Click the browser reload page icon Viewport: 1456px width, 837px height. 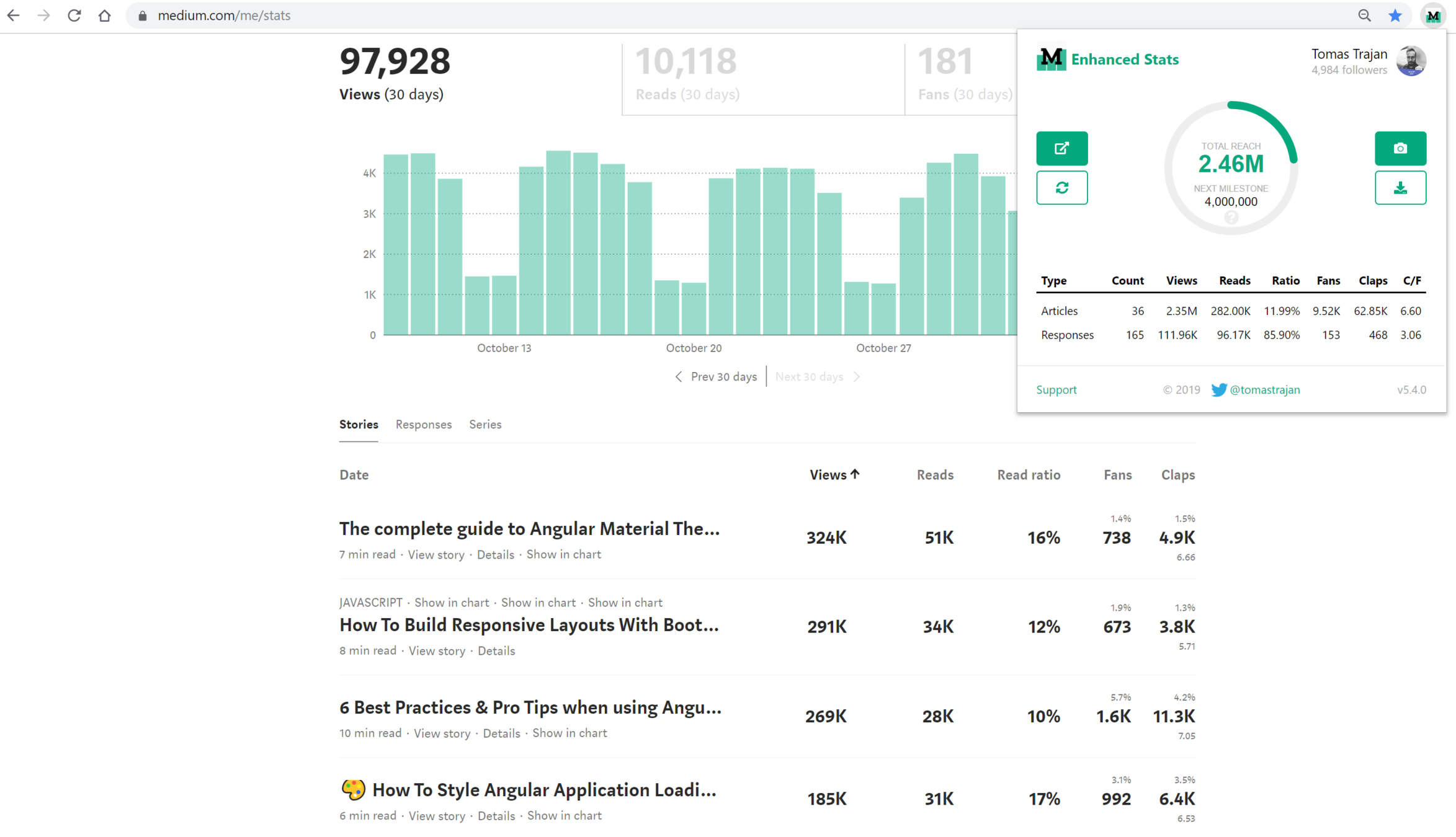(x=74, y=16)
